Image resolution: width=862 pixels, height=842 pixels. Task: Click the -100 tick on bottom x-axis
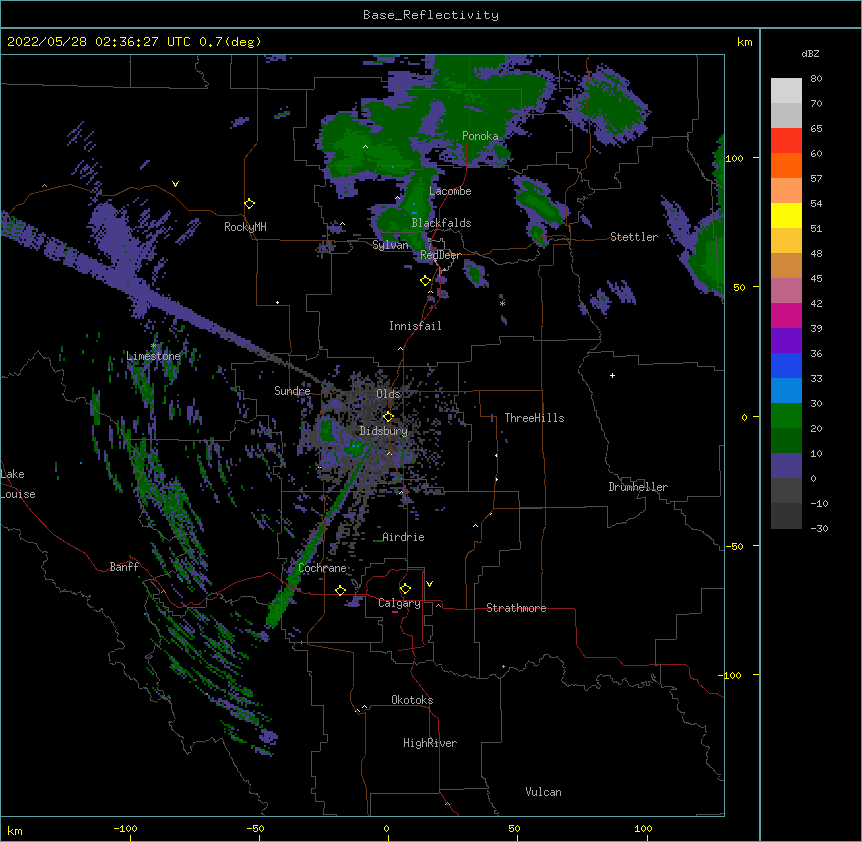(x=125, y=828)
